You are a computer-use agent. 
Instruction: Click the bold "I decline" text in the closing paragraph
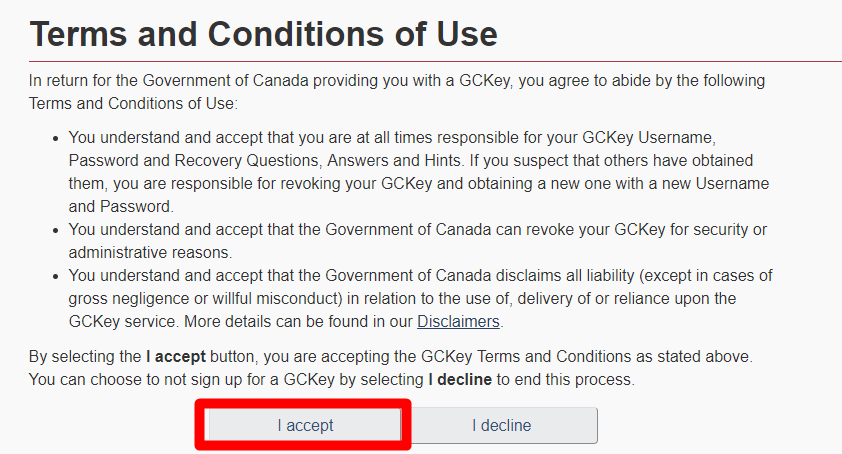(x=460, y=380)
